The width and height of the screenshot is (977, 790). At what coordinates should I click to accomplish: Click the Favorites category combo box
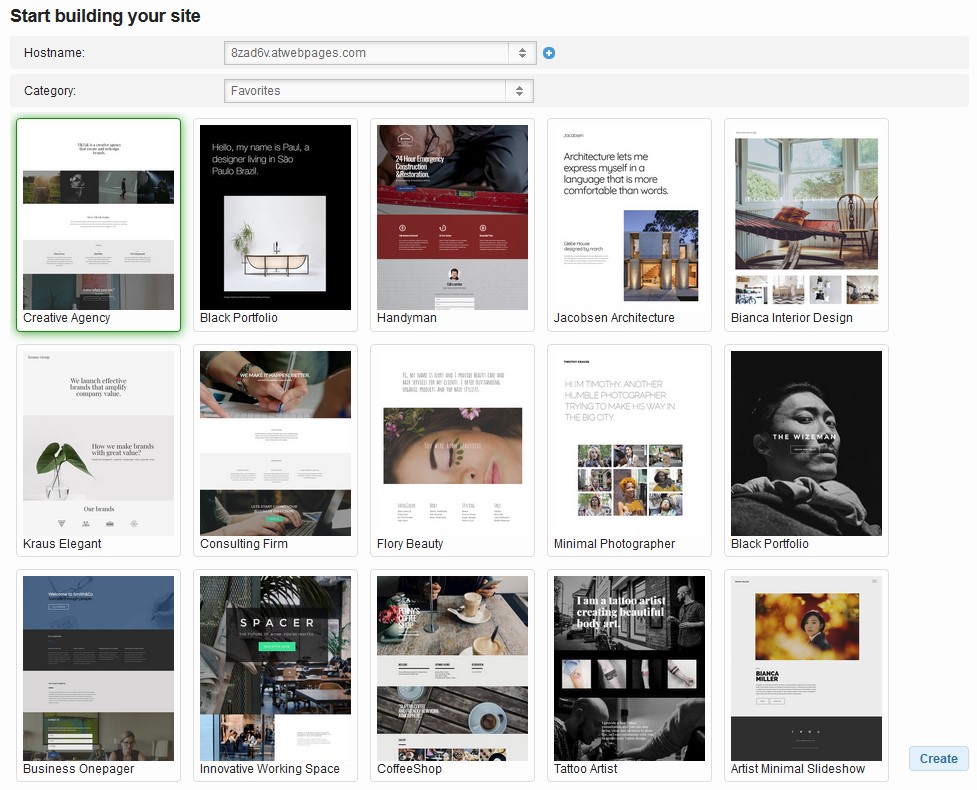click(x=366, y=91)
